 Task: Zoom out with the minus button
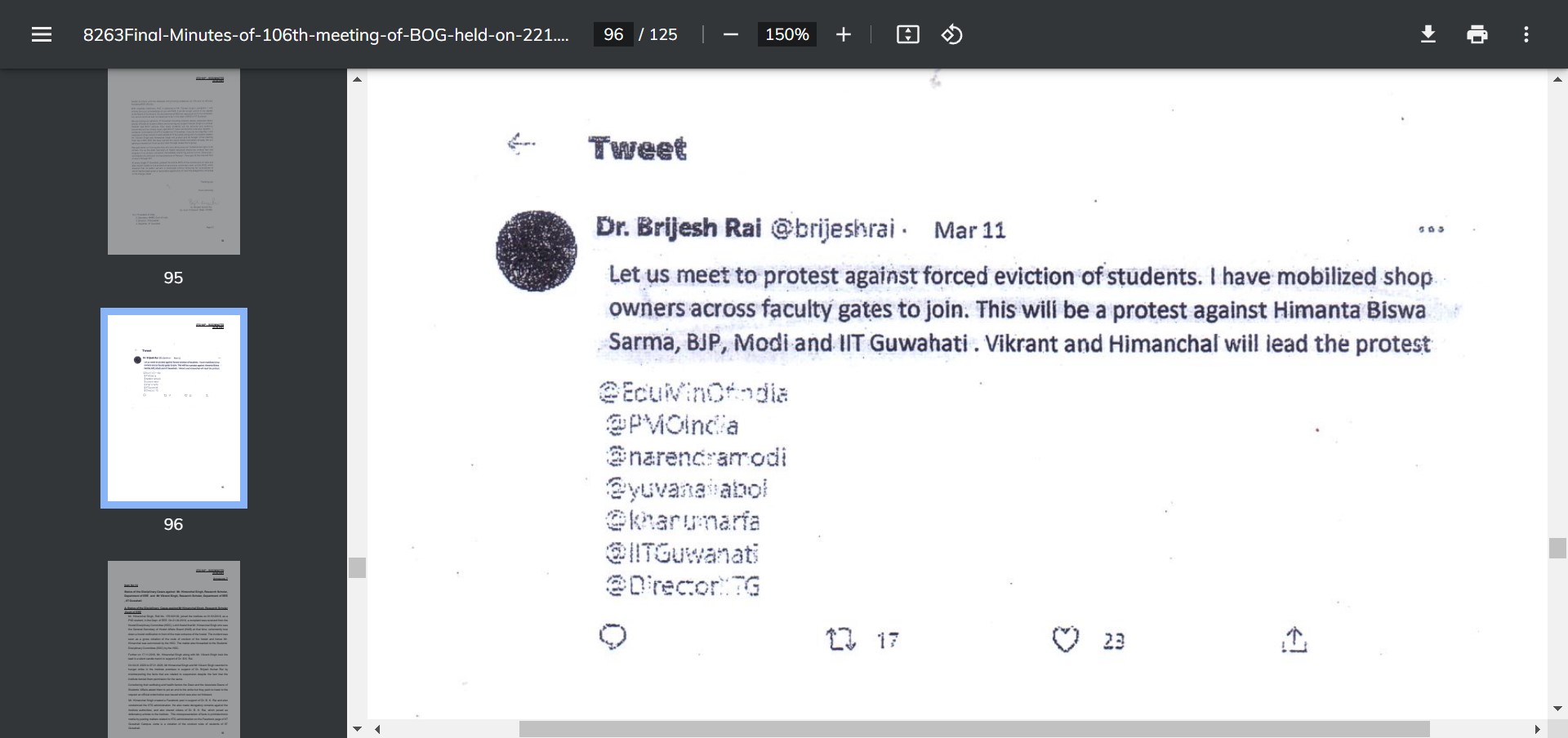click(731, 34)
